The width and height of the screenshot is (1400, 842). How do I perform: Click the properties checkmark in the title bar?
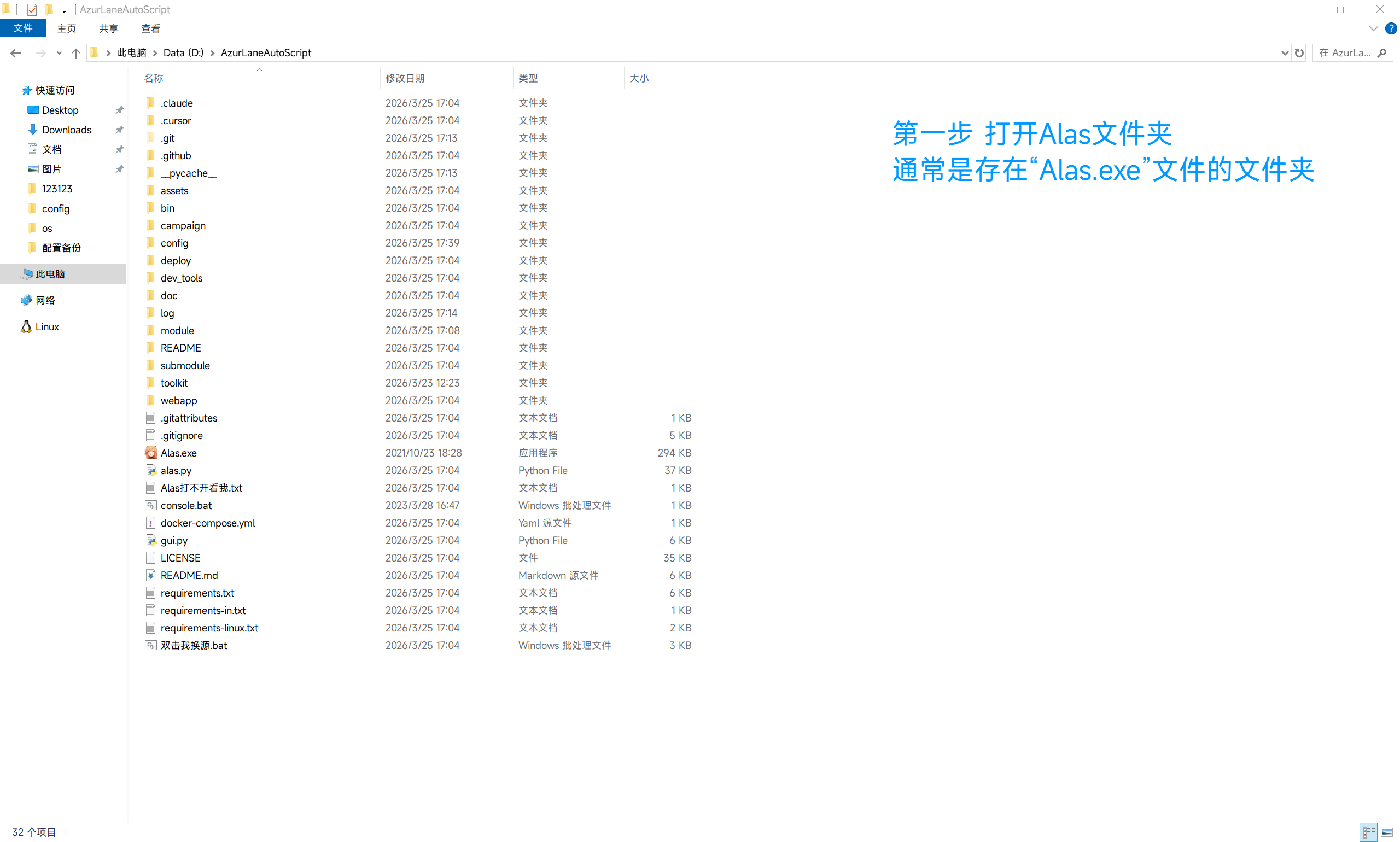(32, 10)
